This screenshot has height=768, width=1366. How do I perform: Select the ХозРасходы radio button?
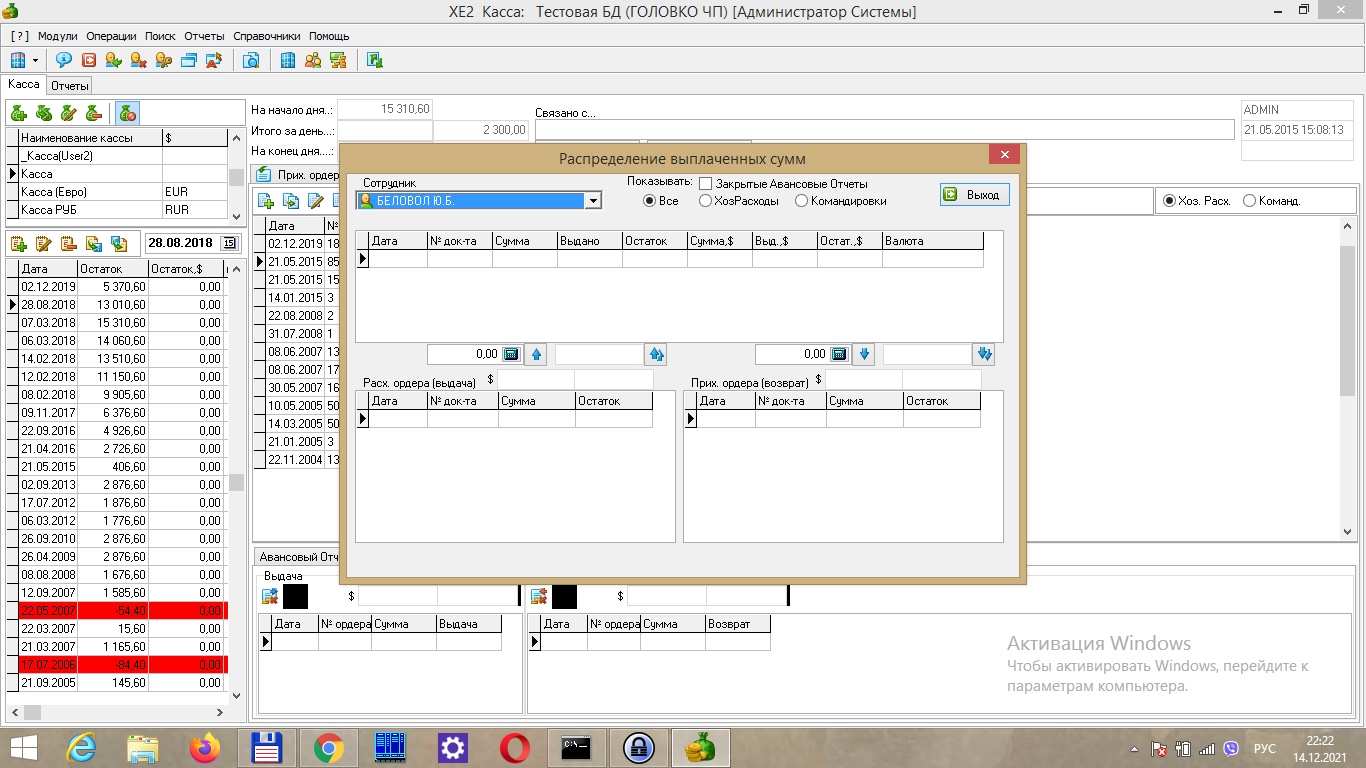pos(706,201)
